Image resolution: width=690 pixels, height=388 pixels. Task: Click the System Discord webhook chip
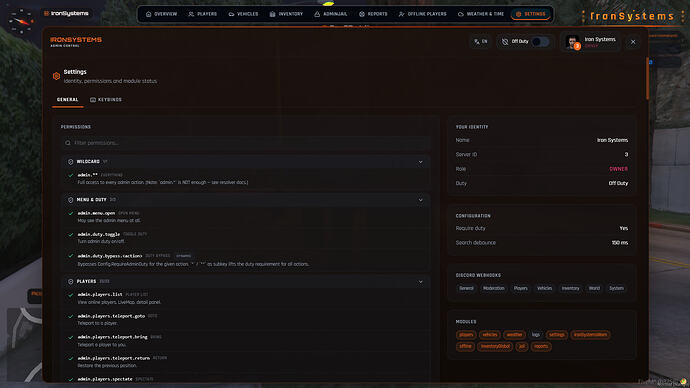pos(616,289)
